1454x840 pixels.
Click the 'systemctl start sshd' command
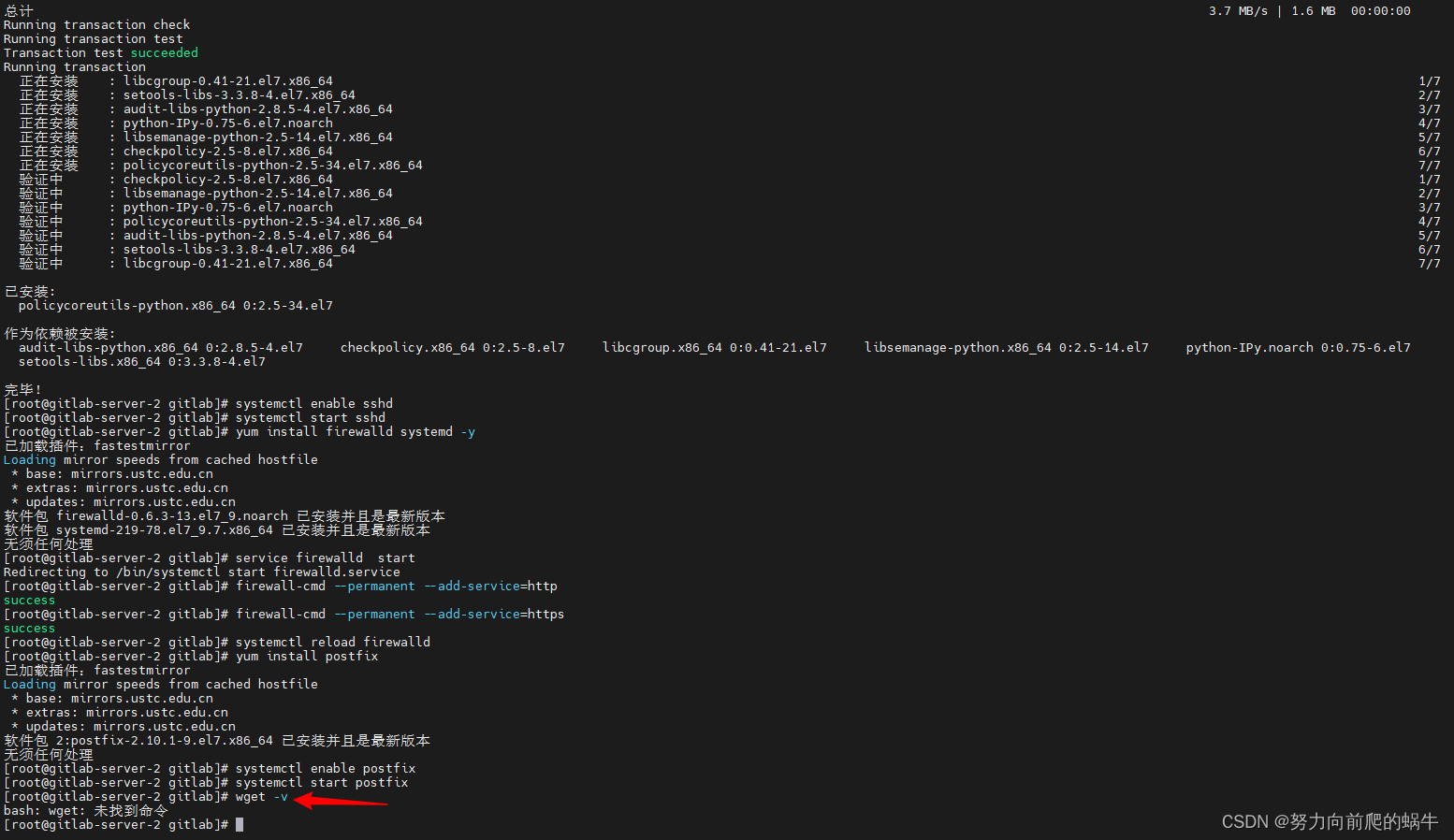(x=311, y=418)
